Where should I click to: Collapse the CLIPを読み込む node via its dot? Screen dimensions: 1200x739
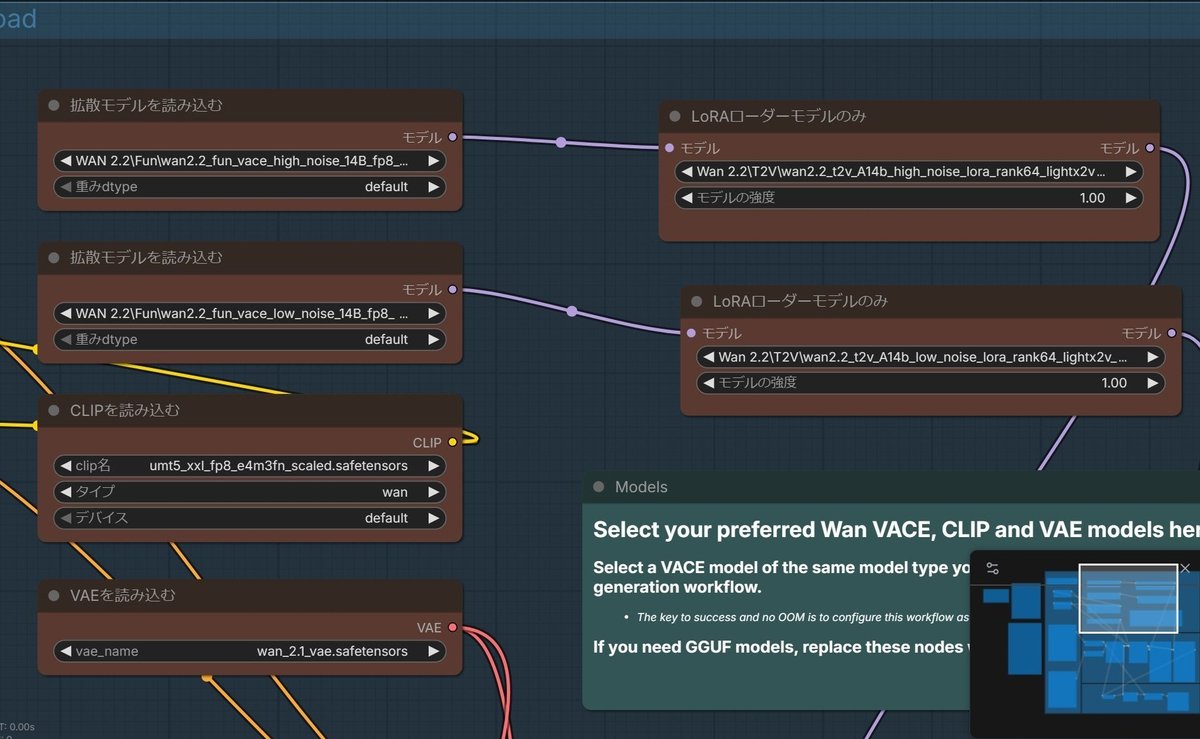point(54,410)
